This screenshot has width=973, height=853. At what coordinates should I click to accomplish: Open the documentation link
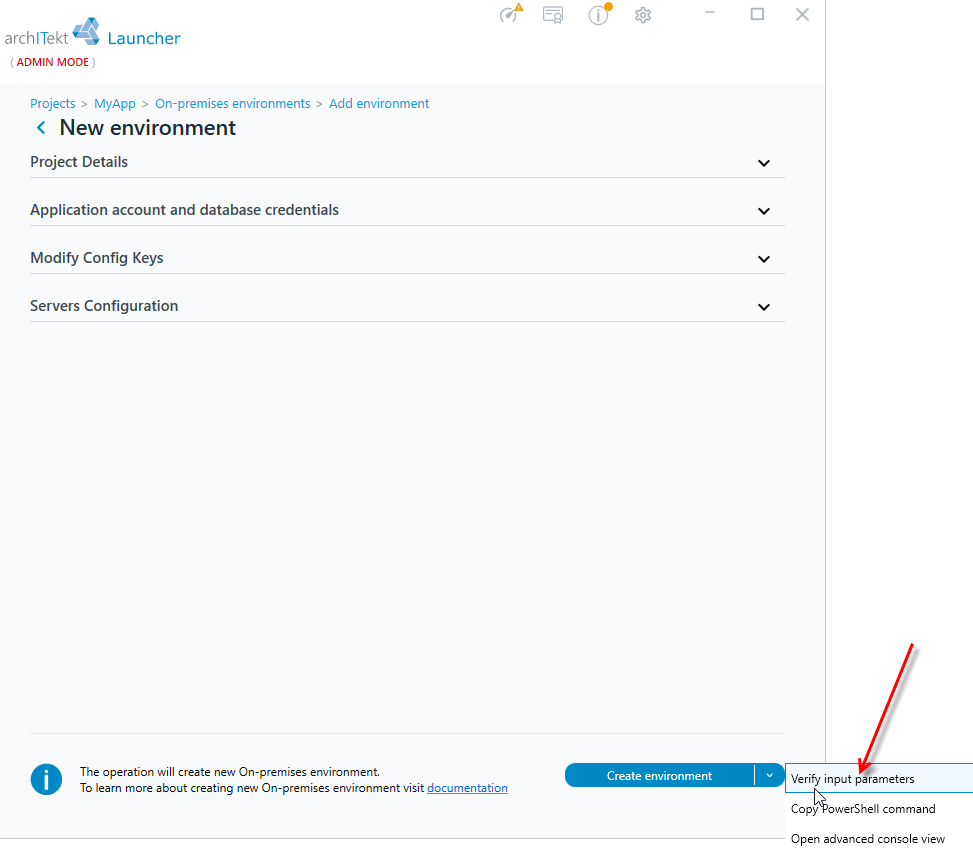467,788
